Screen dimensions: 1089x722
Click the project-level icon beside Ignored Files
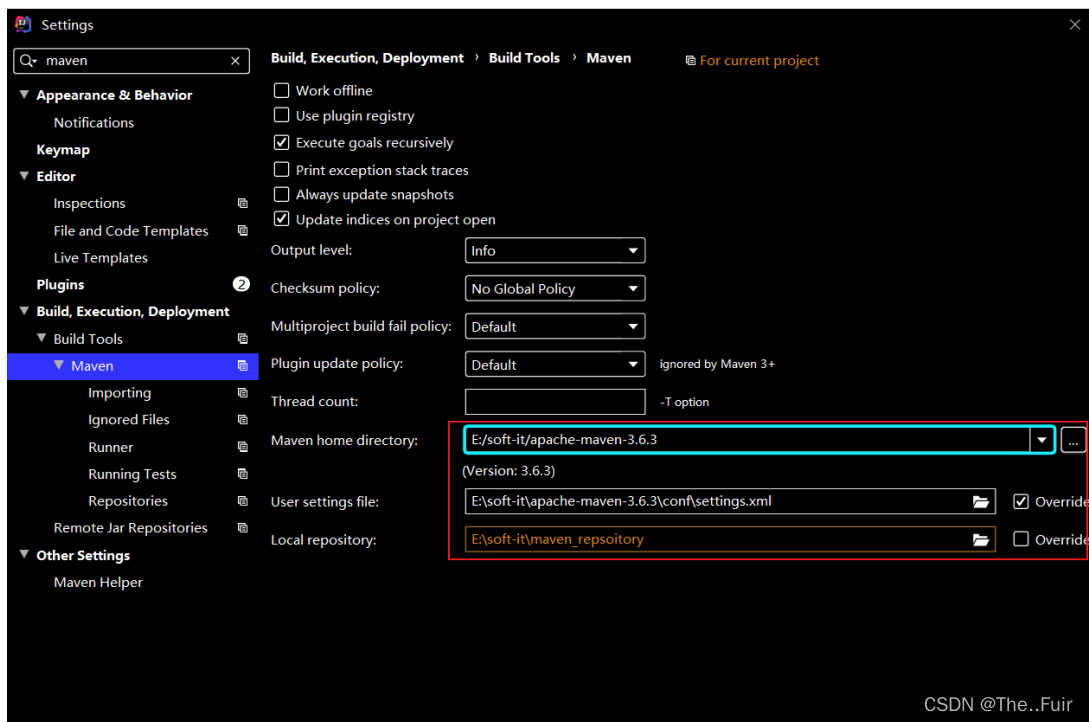click(x=242, y=420)
